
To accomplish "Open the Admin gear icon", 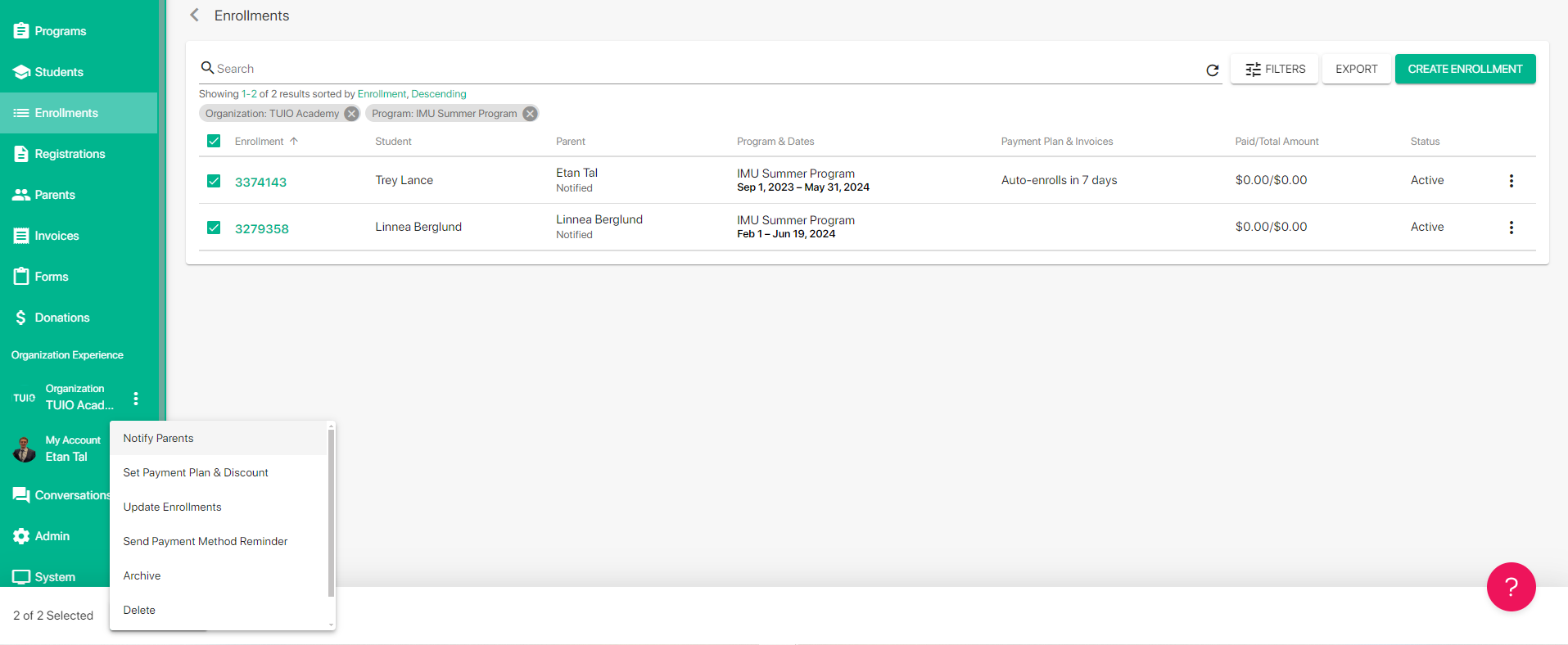I will (x=21, y=536).
